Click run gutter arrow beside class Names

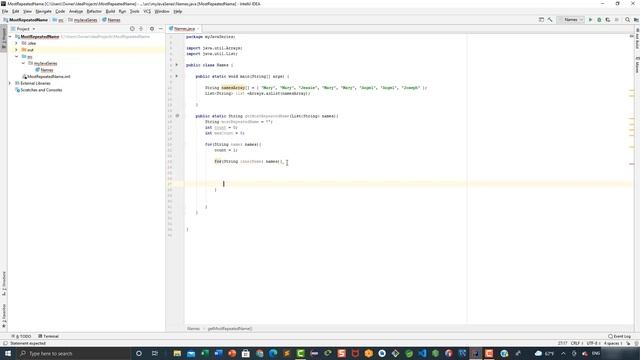point(177,64)
